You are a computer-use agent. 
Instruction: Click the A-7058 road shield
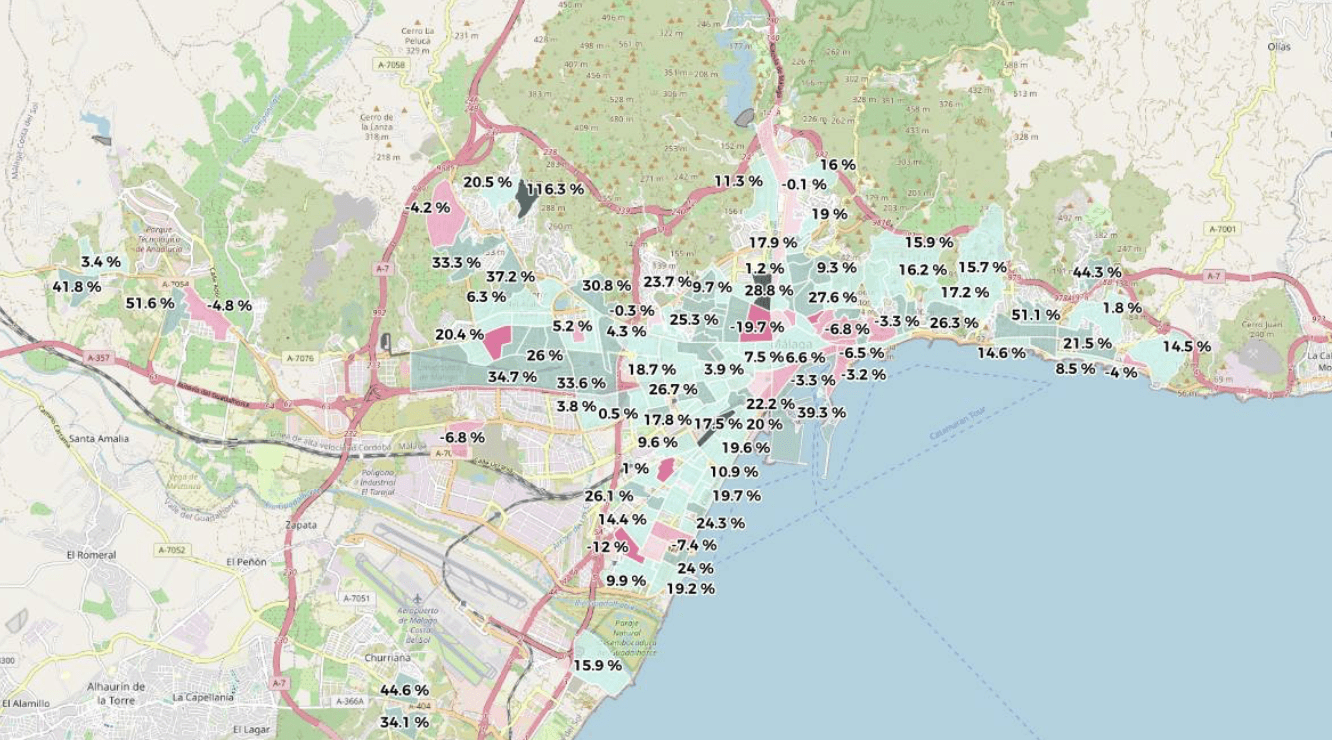(393, 64)
